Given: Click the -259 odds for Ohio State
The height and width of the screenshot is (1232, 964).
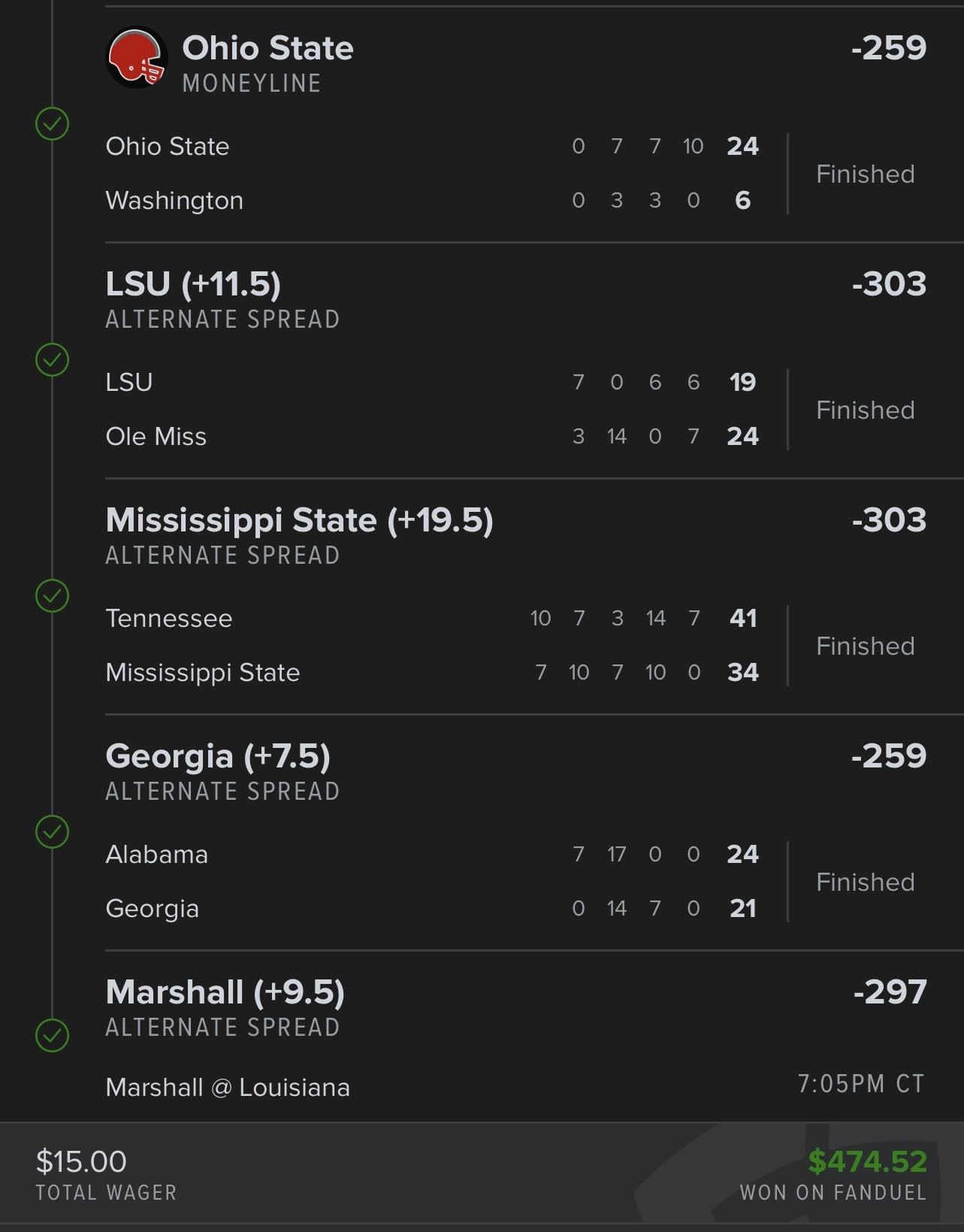Looking at the screenshot, I should (x=889, y=48).
